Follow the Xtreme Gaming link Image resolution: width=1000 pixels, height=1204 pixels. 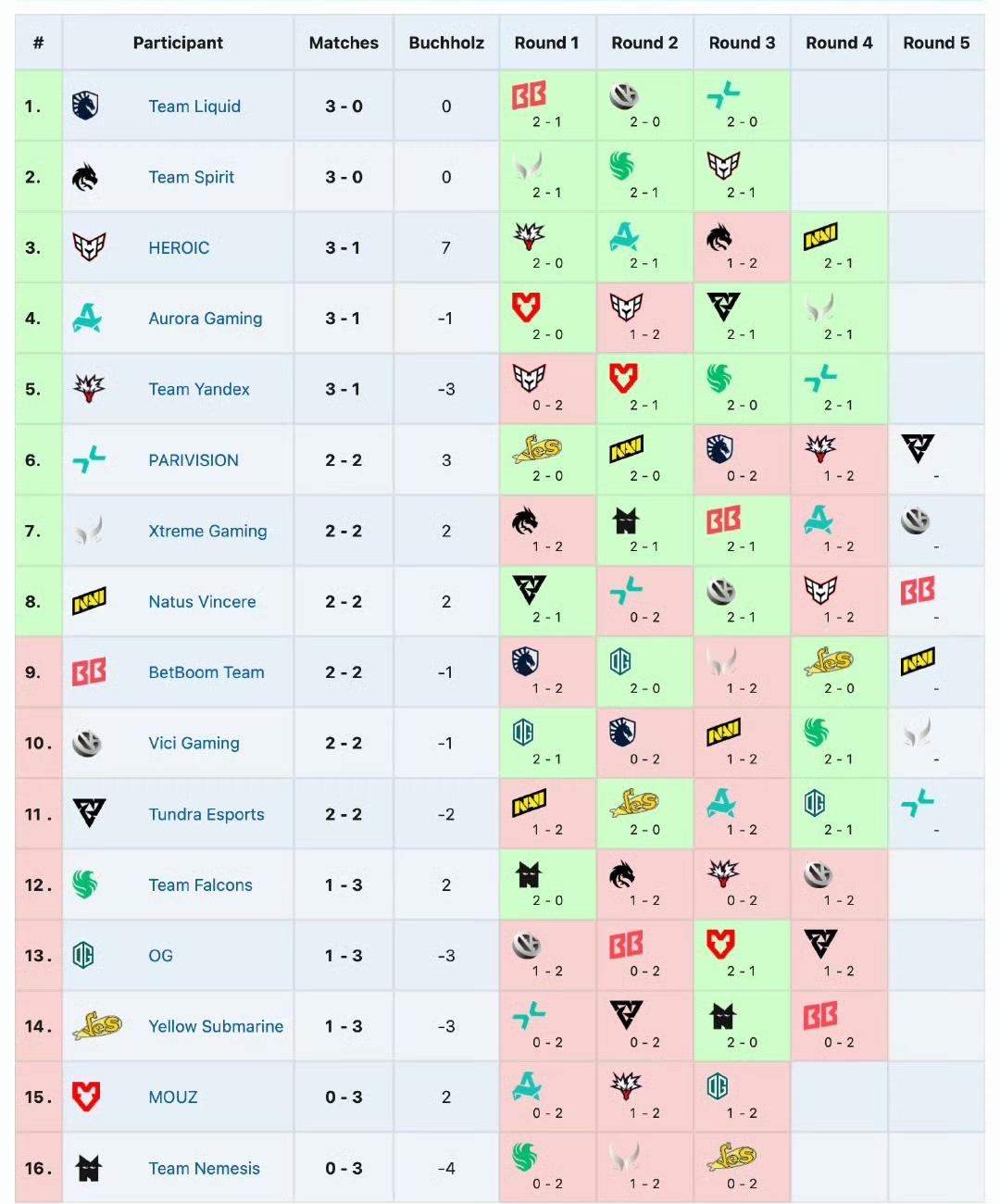[207, 531]
